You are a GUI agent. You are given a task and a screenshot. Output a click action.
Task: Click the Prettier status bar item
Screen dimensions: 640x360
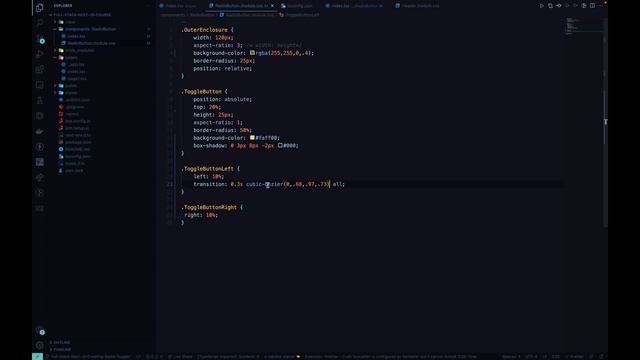(574, 356)
